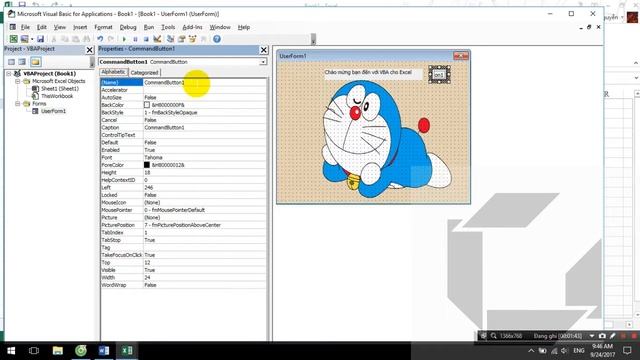The image size is (640, 360).
Task: Open Word from the taskbar
Action: (x=104, y=351)
